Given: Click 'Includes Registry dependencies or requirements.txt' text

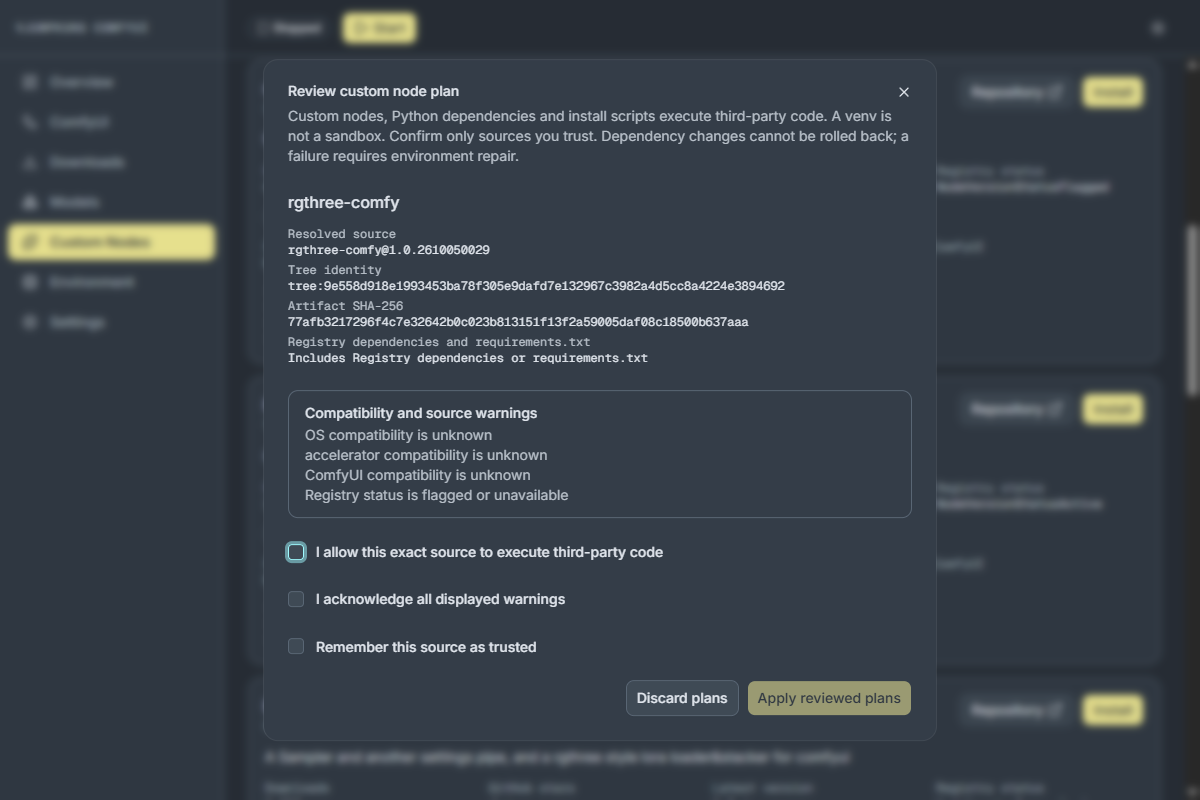Looking at the screenshot, I should [x=468, y=358].
